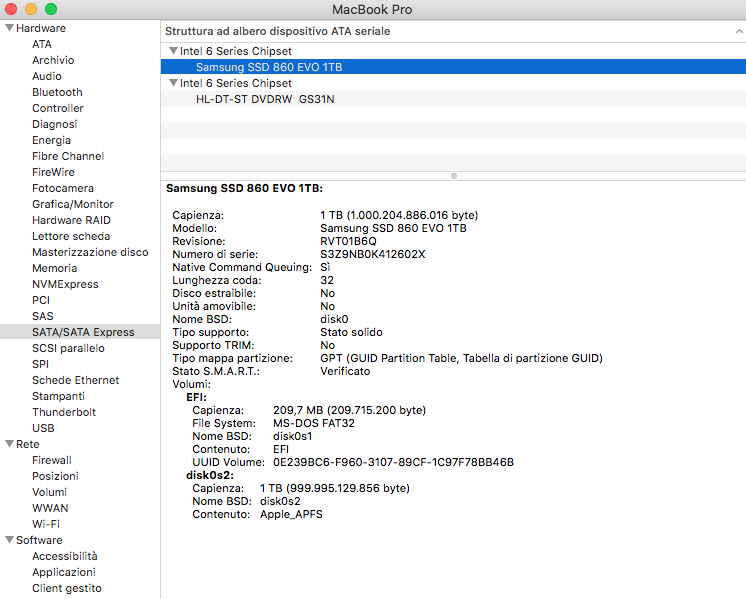
Task: Select Posizioni under Rete
Action: pyautogui.click(x=55, y=476)
